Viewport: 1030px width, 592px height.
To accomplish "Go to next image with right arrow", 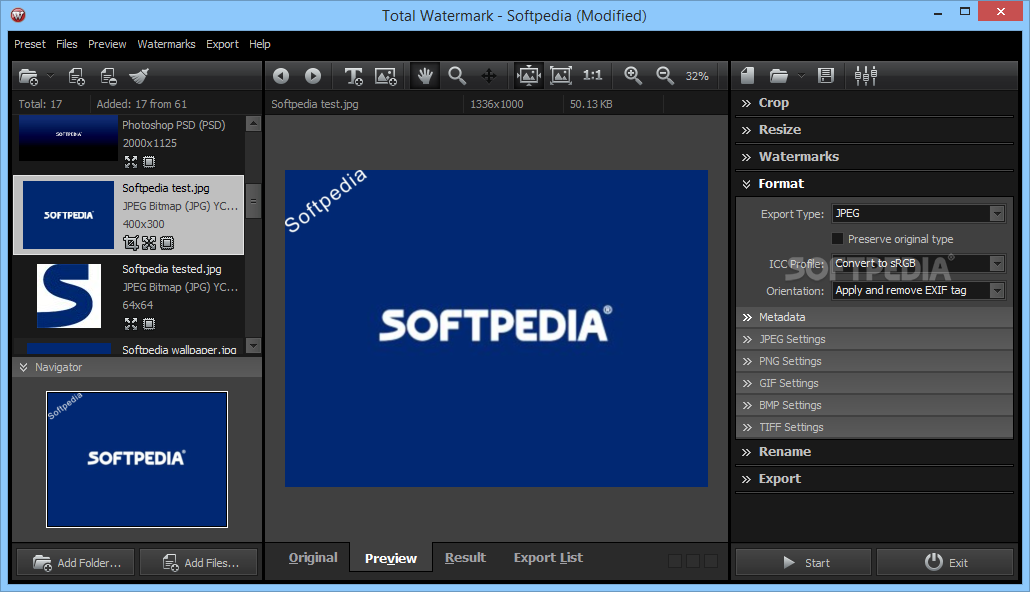I will coord(313,76).
